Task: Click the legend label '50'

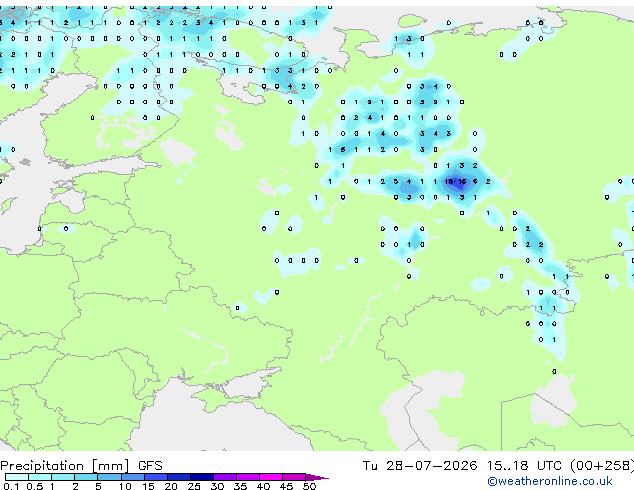Action: click(x=309, y=486)
